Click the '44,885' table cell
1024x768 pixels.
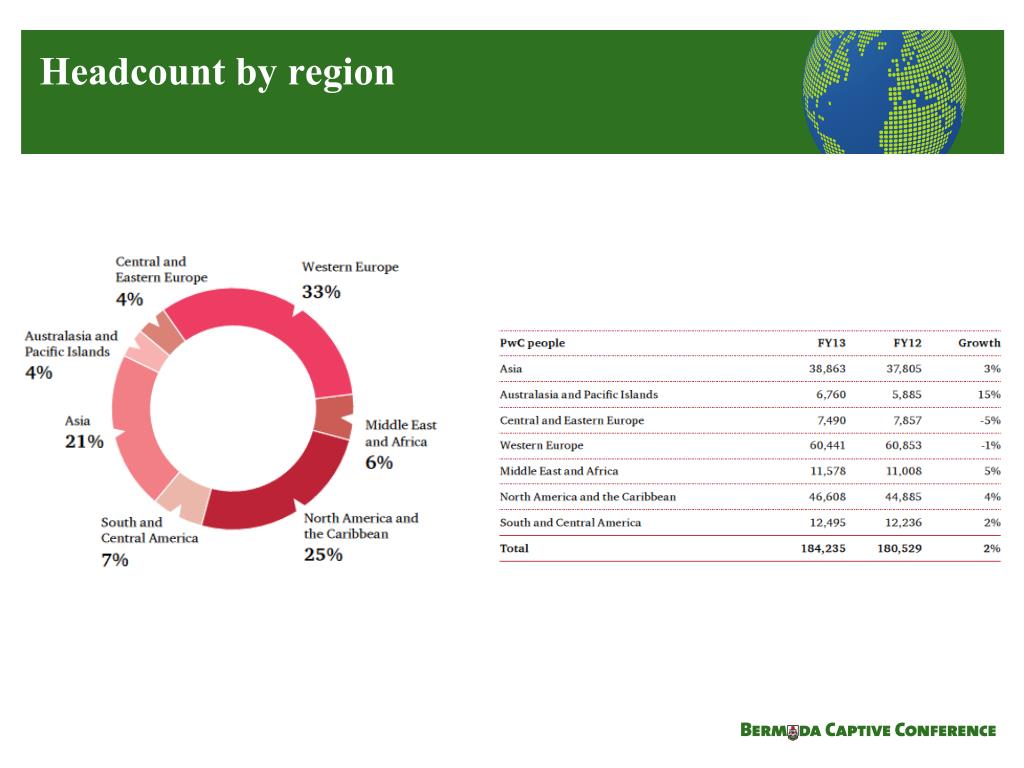[x=904, y=497]
